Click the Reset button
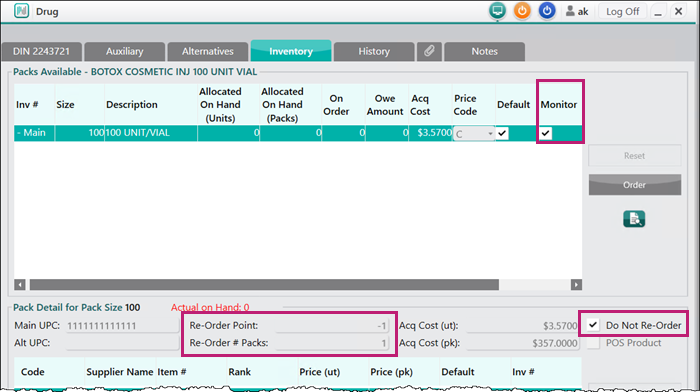The height and width of the screenshot is (392, 700). pos(634,156)
